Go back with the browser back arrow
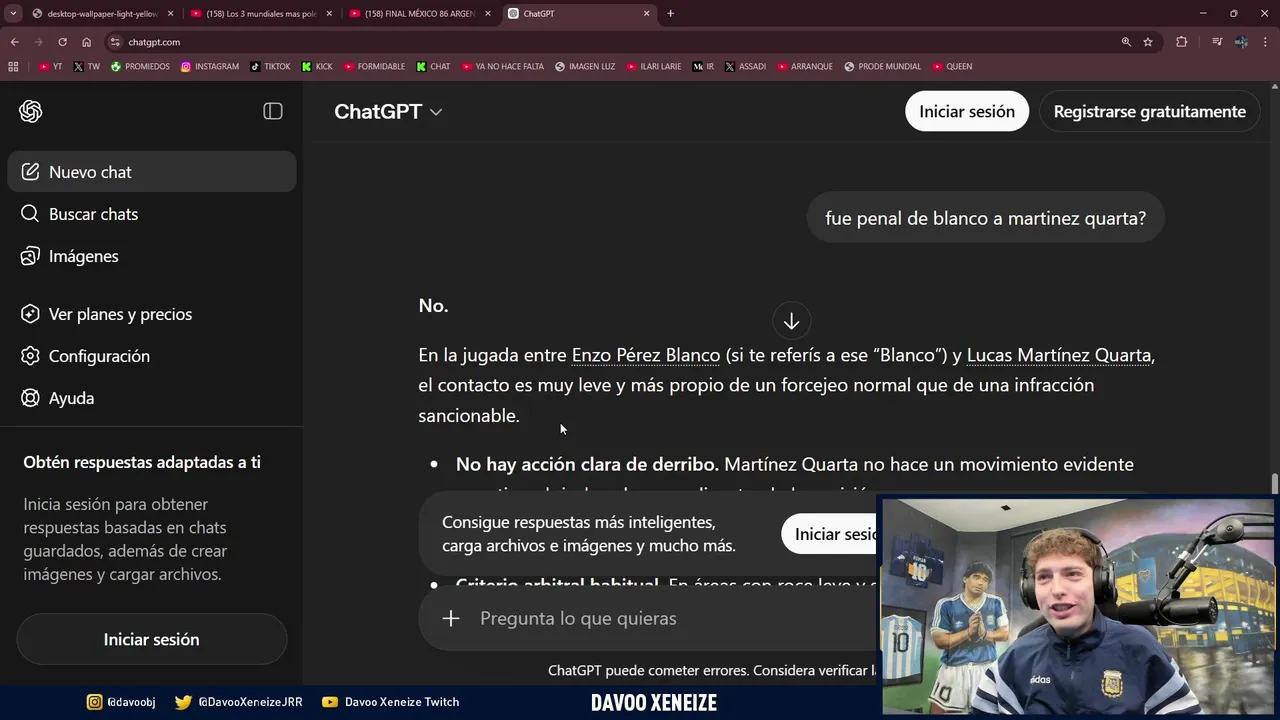The height and width of the screenshot is (720, 1280). (14, 42)
